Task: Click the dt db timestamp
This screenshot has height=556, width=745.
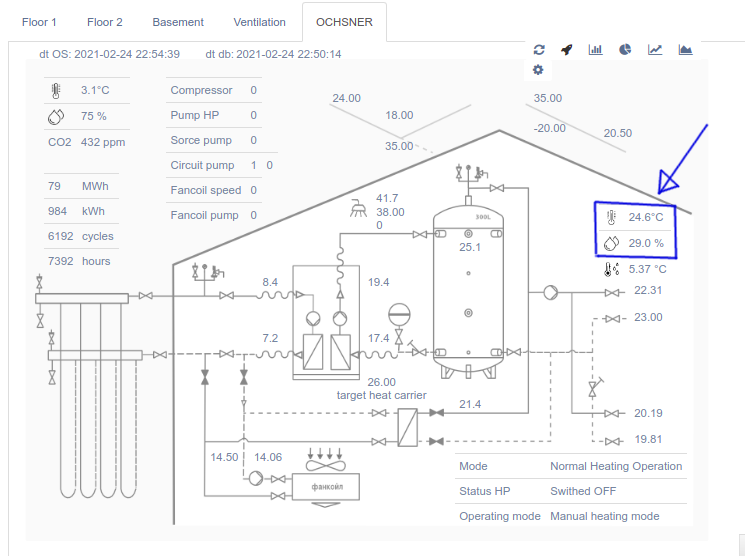Action: (x=273, y=54)
